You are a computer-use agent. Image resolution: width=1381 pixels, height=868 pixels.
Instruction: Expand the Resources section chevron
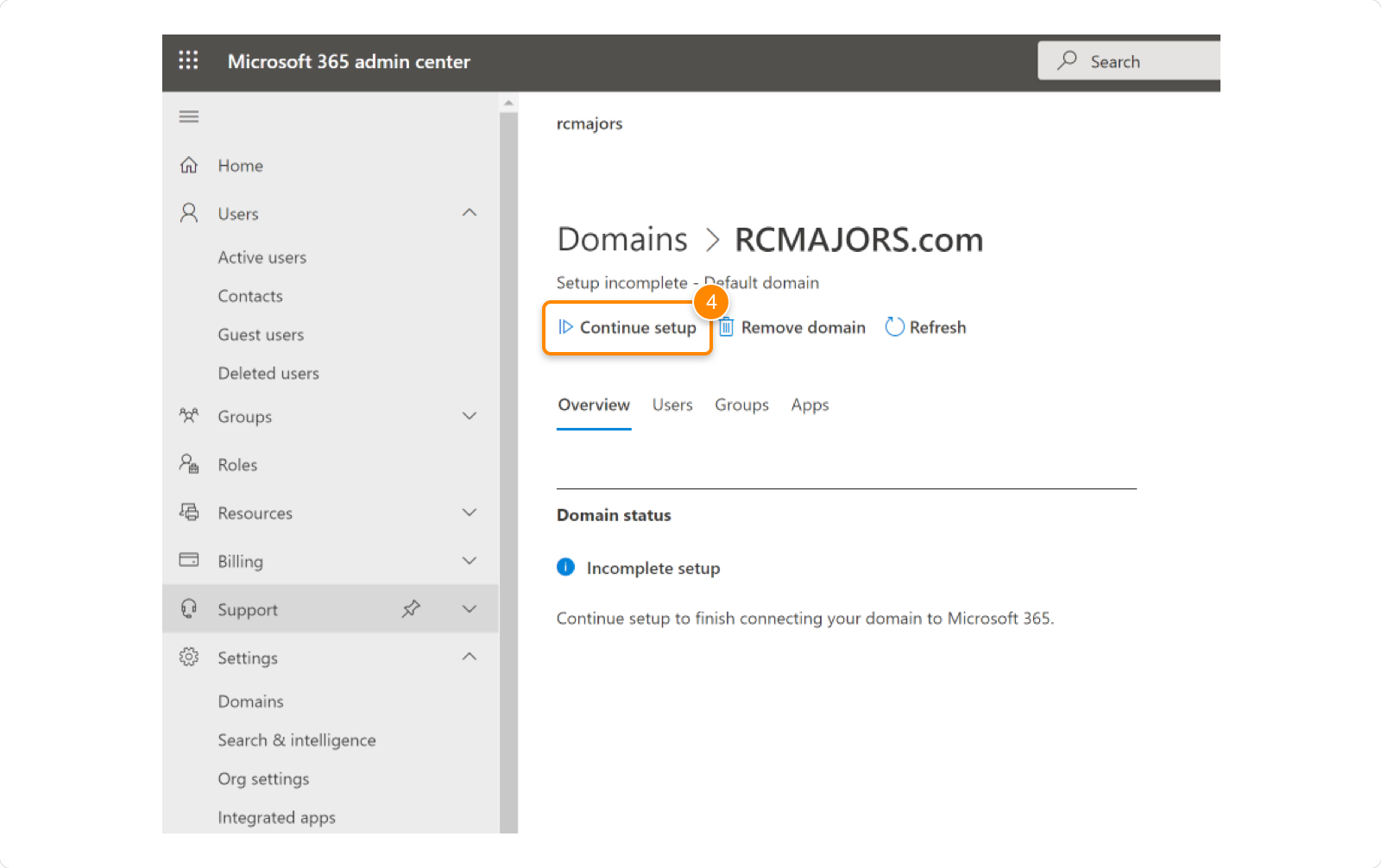click(470, 513)
